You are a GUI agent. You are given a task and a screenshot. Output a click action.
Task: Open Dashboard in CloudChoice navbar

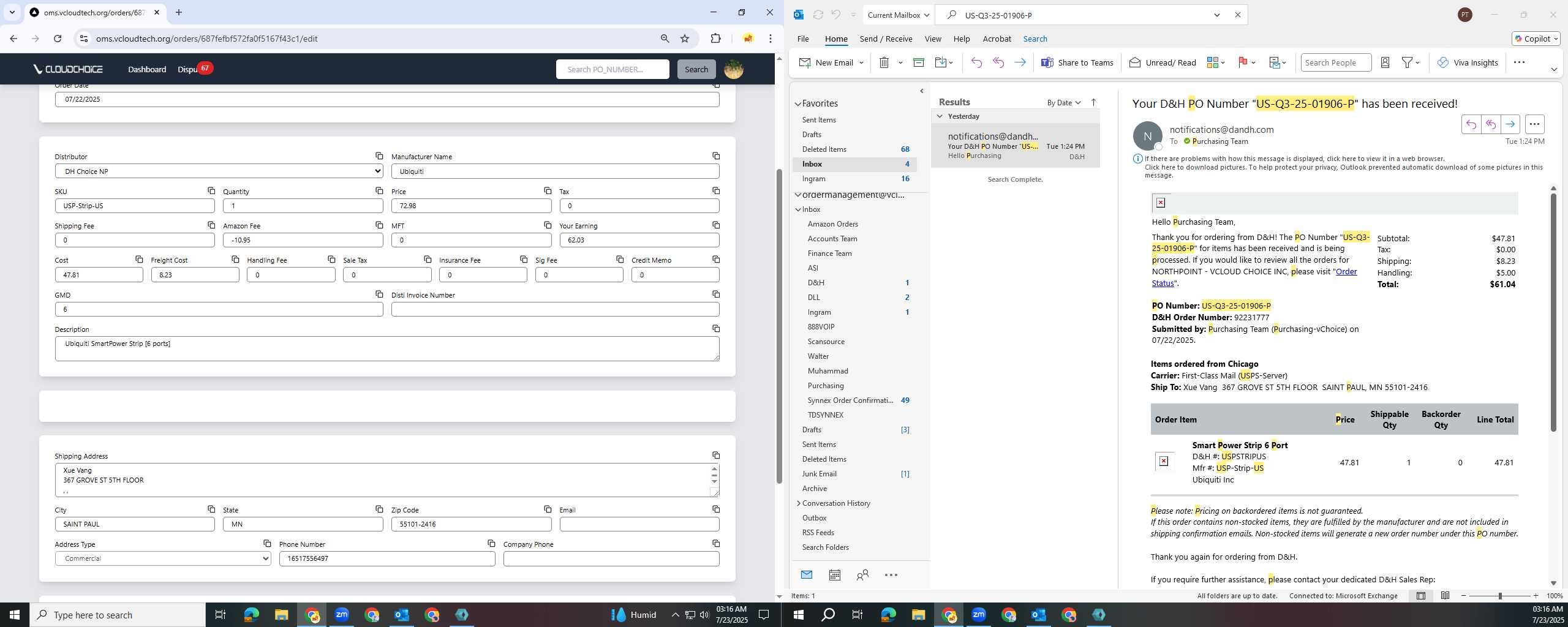(x=147, y=69)
